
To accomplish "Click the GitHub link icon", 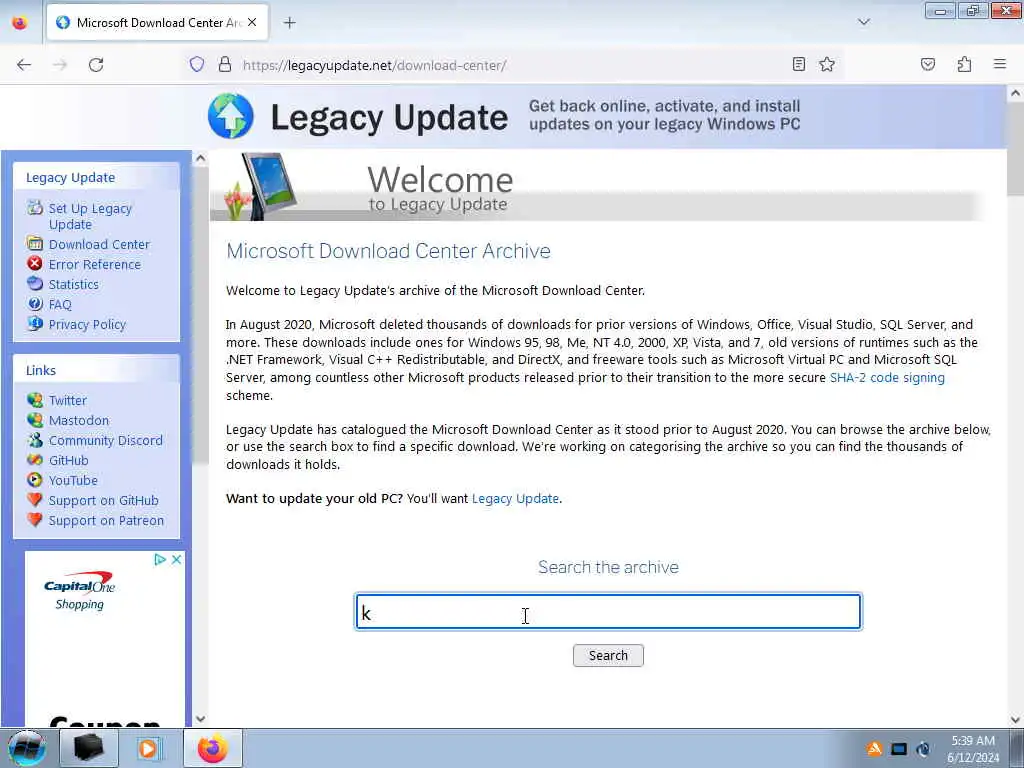I will coord(35,460).
